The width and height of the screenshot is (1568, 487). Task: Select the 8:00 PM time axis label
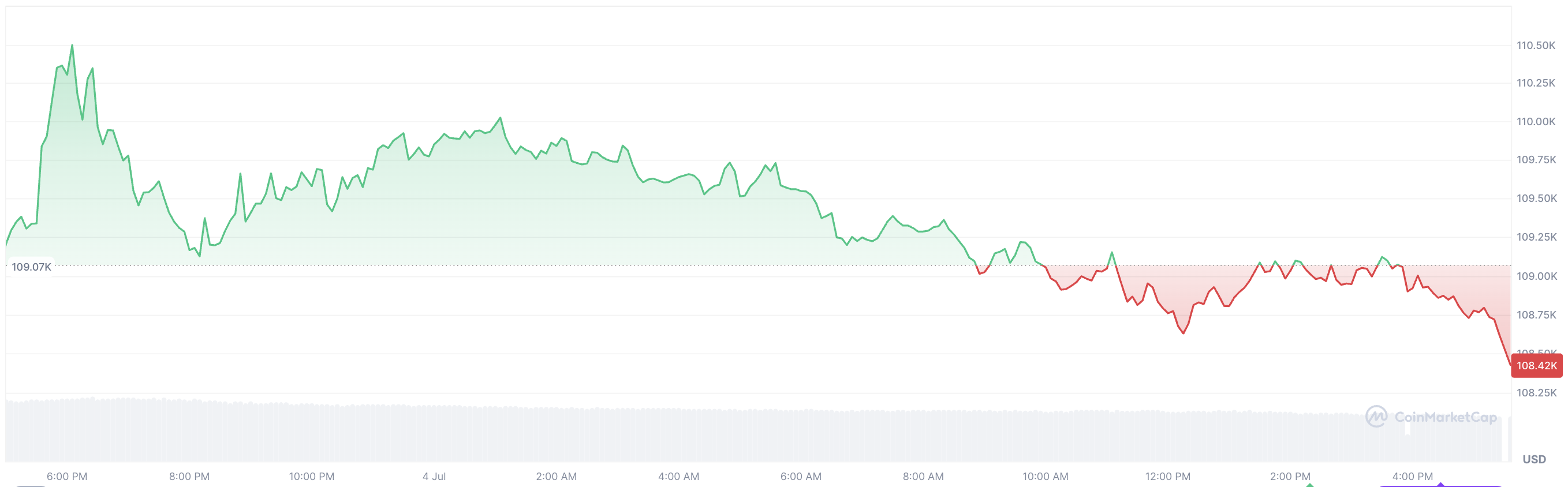pos(189,476)
